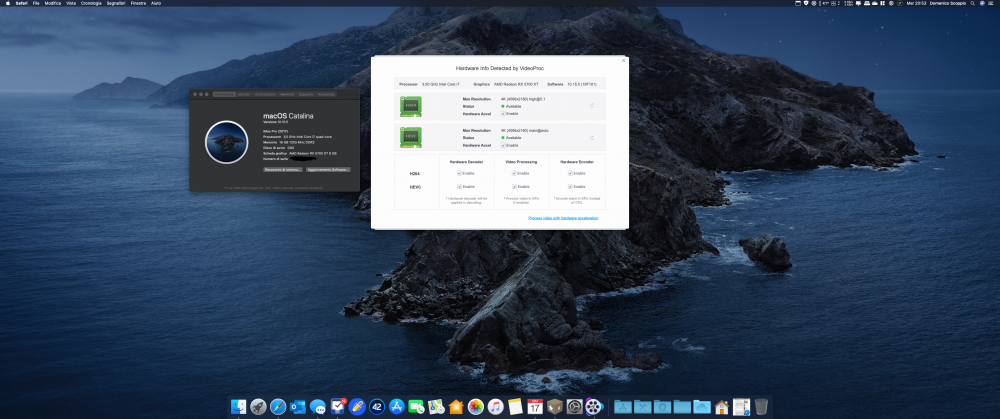
Task: Open Messages app in dock
Action: (318, 406)
